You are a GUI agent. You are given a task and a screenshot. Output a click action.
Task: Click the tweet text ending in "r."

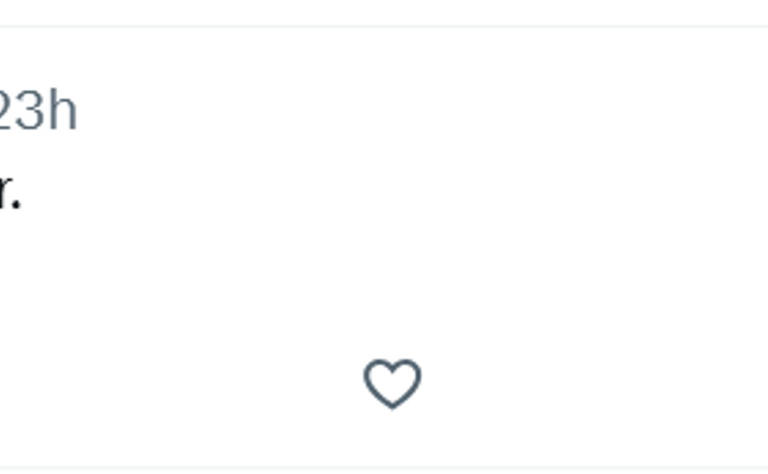(8, 192)
